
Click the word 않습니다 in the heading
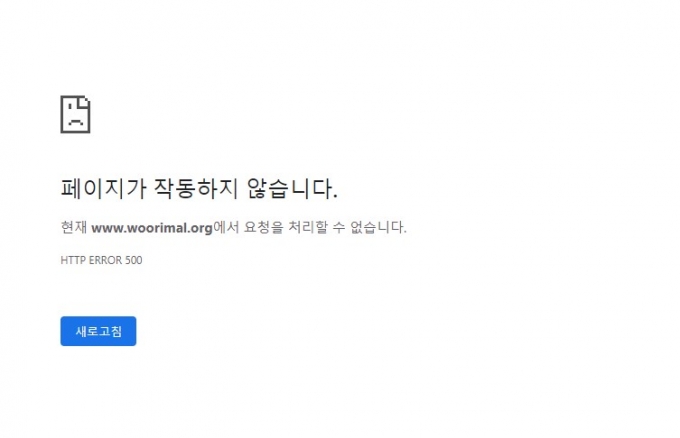pos(289,189)
